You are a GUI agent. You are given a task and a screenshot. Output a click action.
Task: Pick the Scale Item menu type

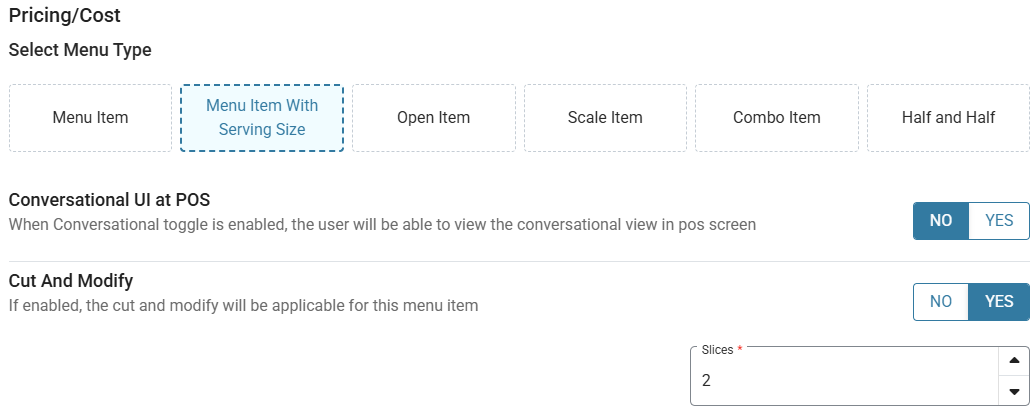(605, 118)
